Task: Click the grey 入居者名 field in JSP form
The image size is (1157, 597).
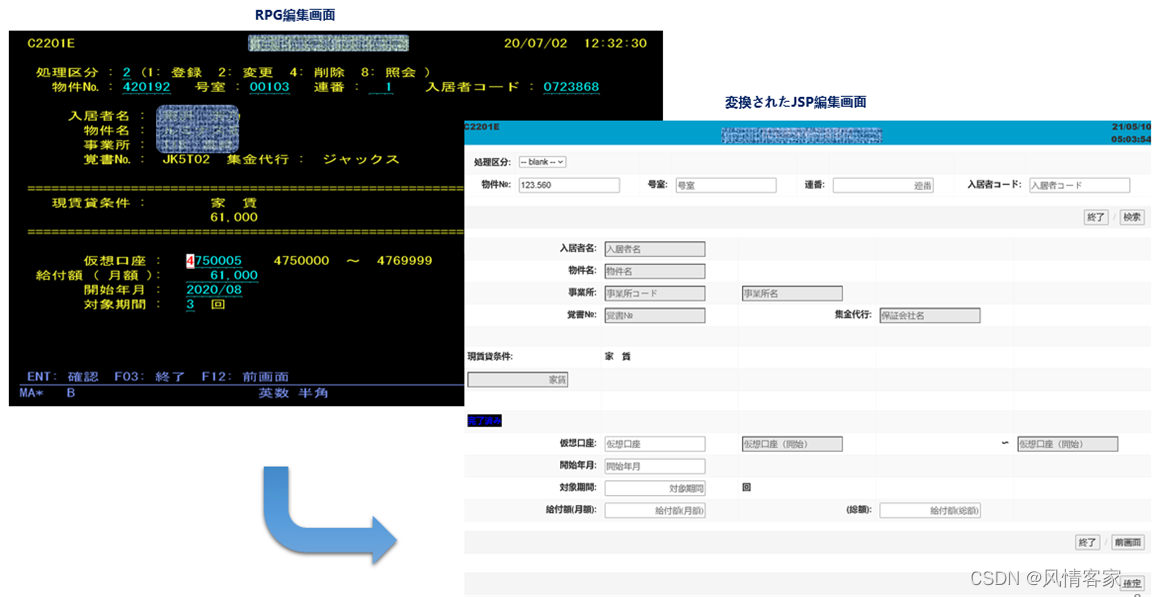Action: (655, 249)
